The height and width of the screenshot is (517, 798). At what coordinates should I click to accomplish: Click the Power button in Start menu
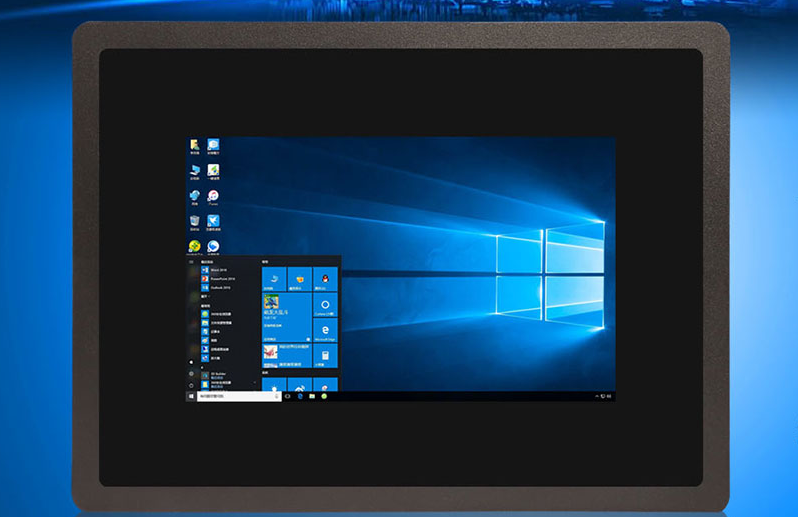[191, 384]
